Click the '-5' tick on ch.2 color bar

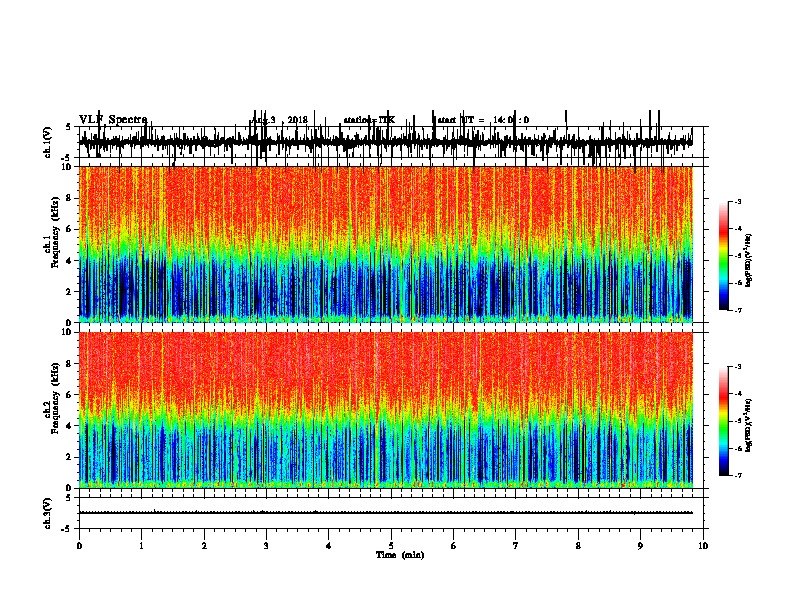pos(737,421)
